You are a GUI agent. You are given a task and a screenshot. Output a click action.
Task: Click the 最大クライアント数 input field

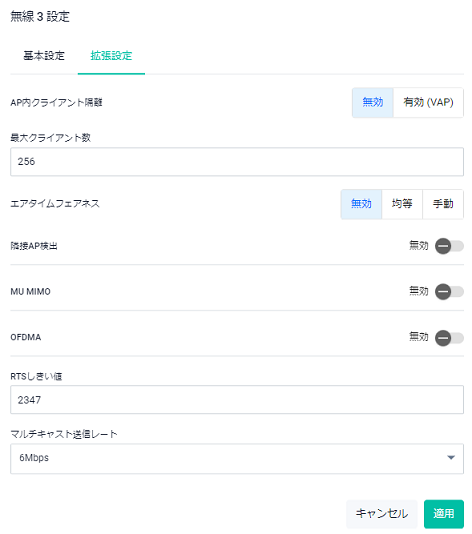pos(237,161)
